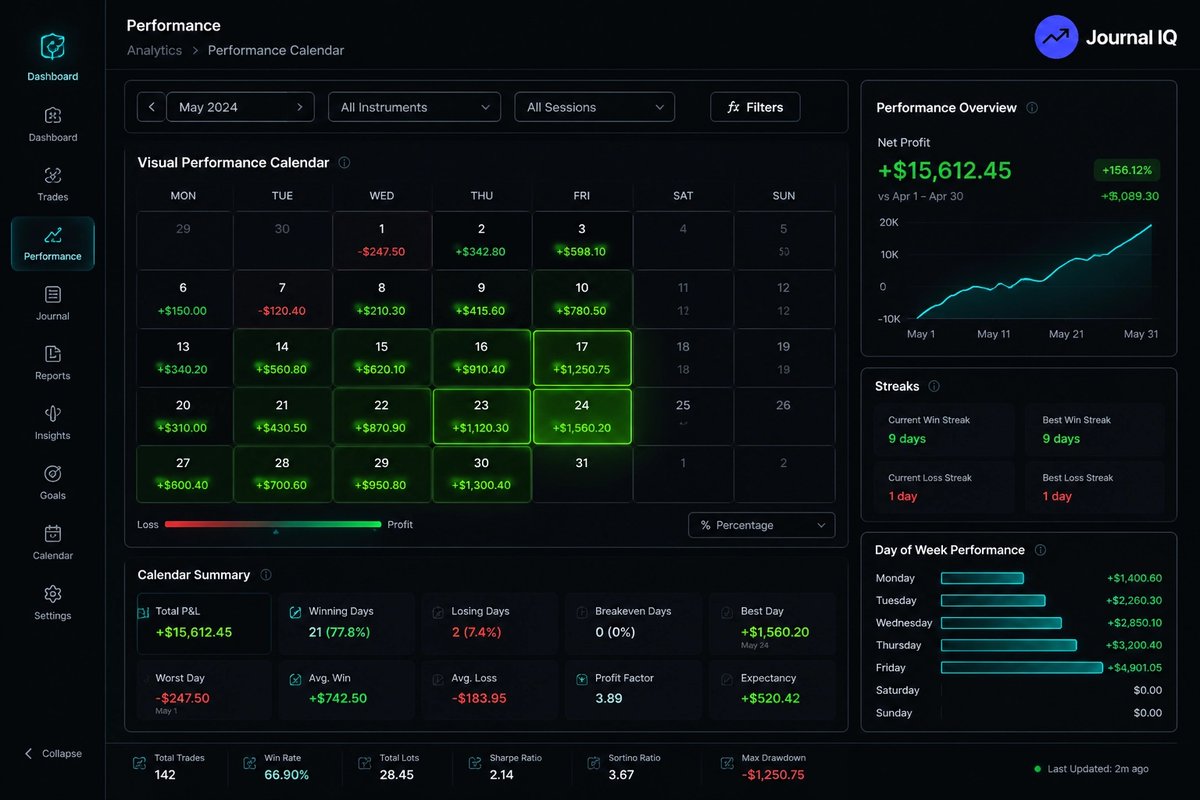Click the Best Day summary card
This screenshot has width=1200, height=800.
pos(772,624)
